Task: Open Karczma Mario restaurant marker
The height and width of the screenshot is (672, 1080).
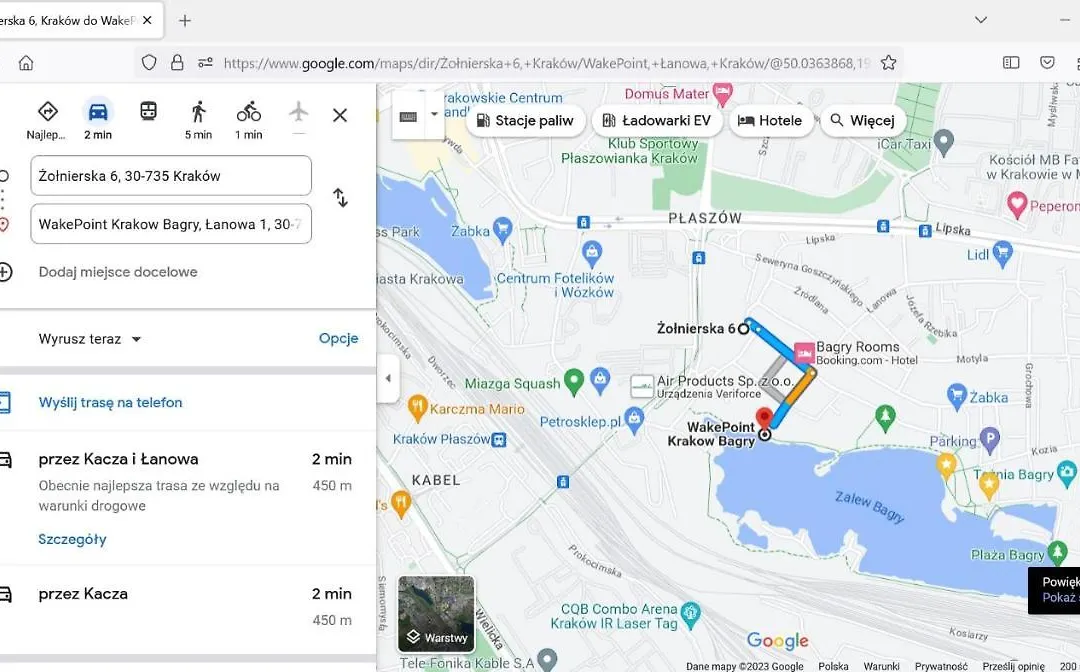Action: (417, 408)
